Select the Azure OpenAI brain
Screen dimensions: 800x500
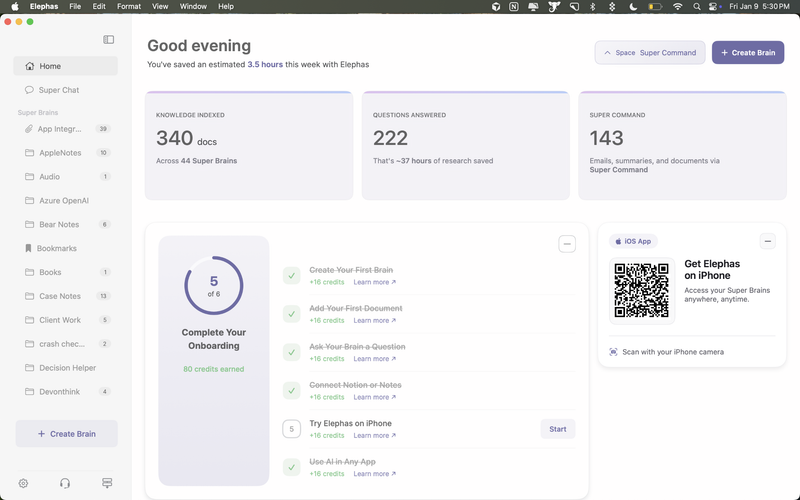pos(65,201)
